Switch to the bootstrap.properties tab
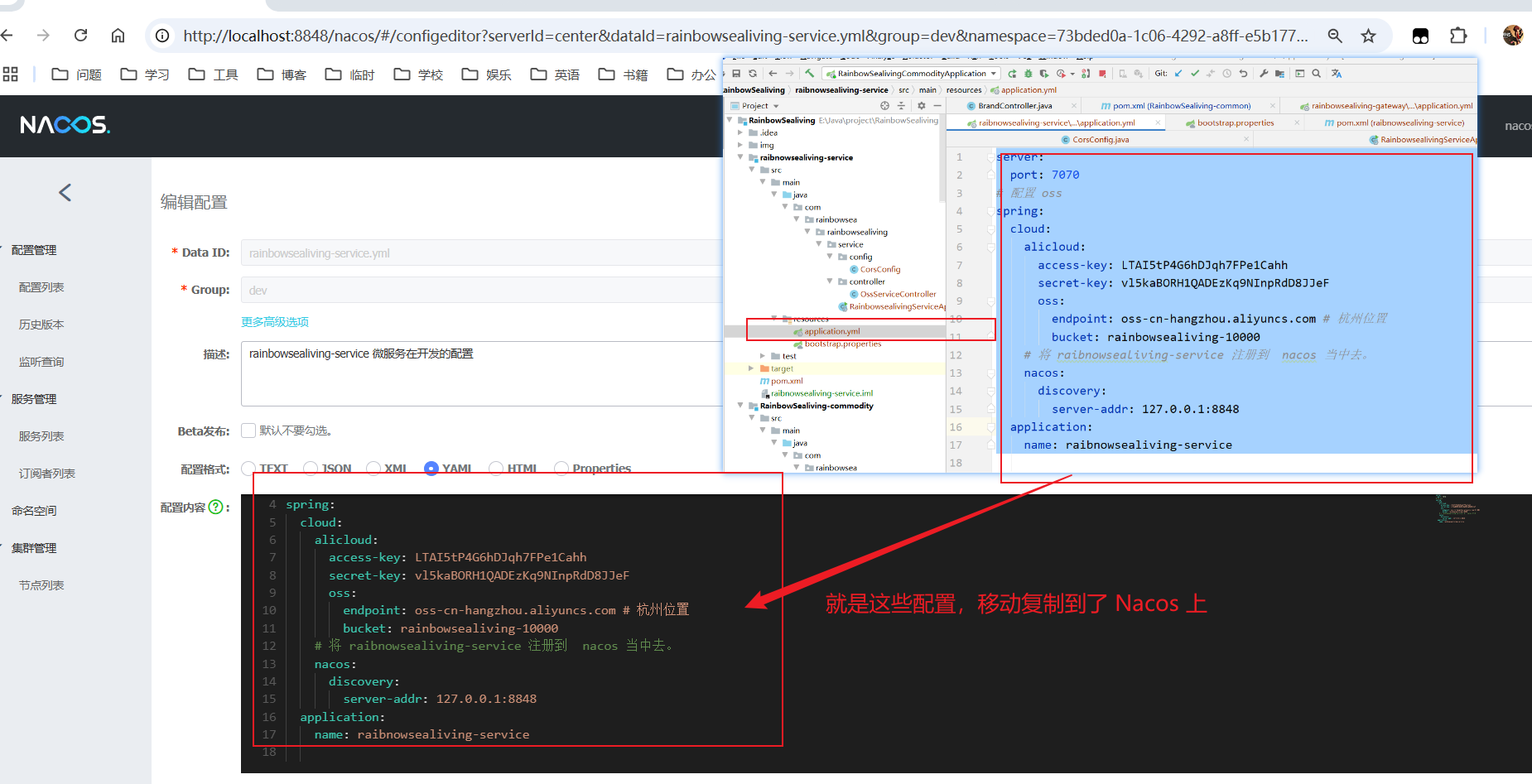The width and height of the screenshot is (1532, 784). pyautogui.click(x=1235, y=123)
